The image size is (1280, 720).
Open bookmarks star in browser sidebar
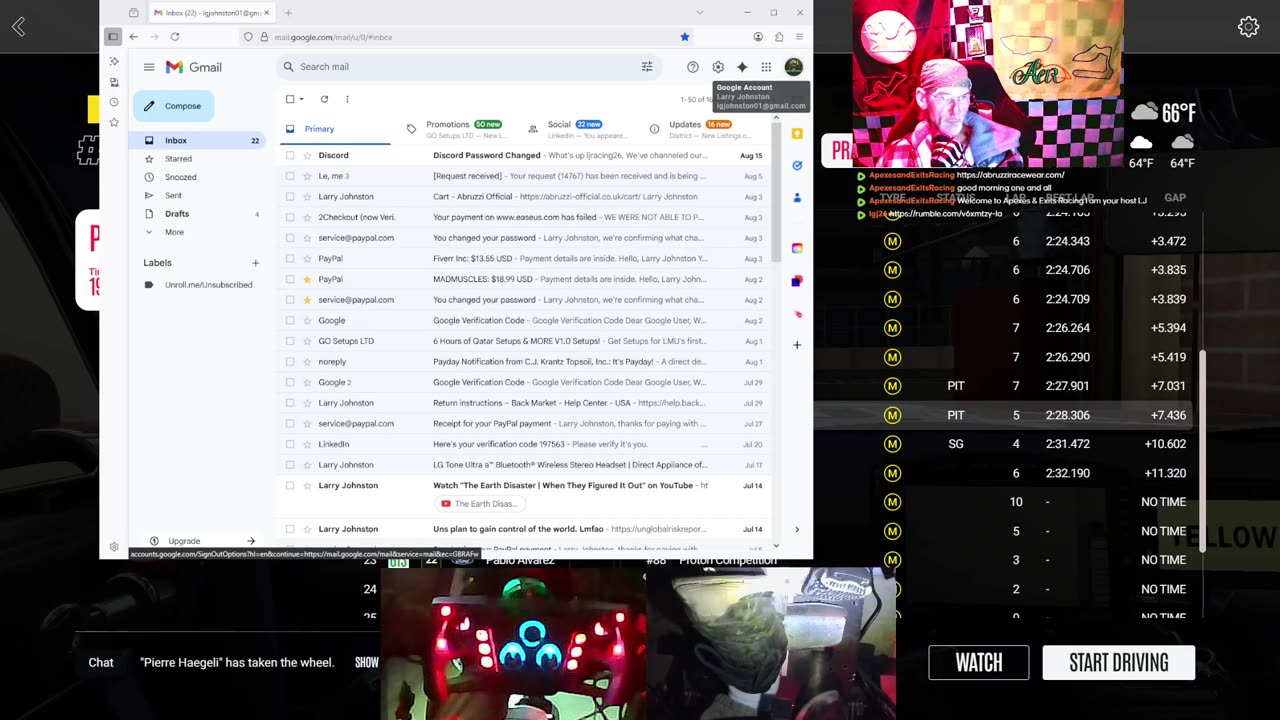pyautogui.click(x=114, y=122)
